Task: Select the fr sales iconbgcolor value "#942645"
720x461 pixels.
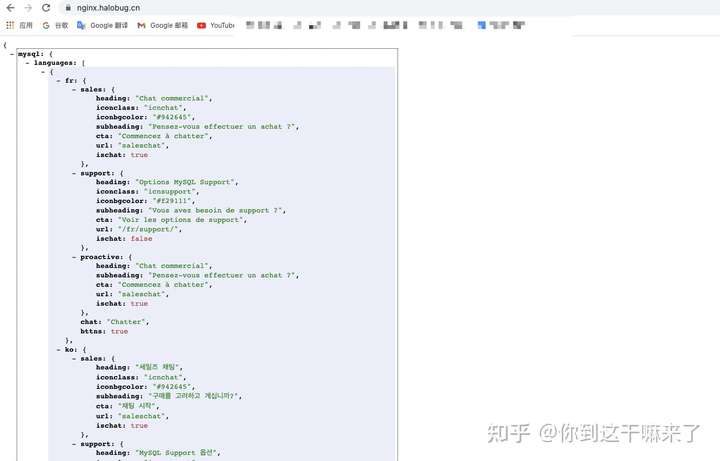Action: click(172, 117)
